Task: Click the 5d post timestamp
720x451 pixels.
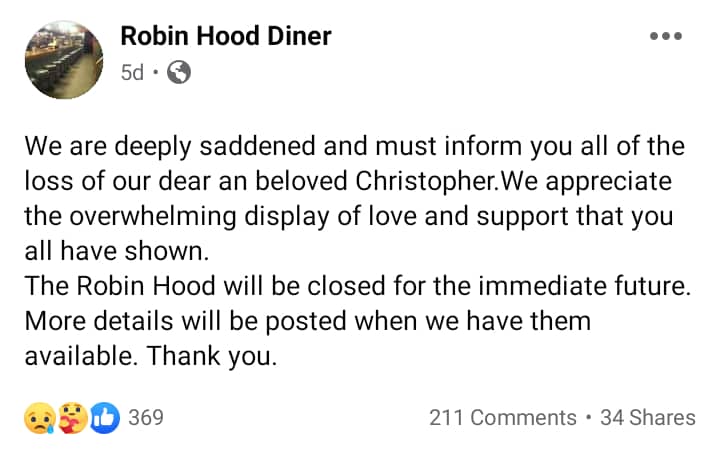Action: point(132,73)
